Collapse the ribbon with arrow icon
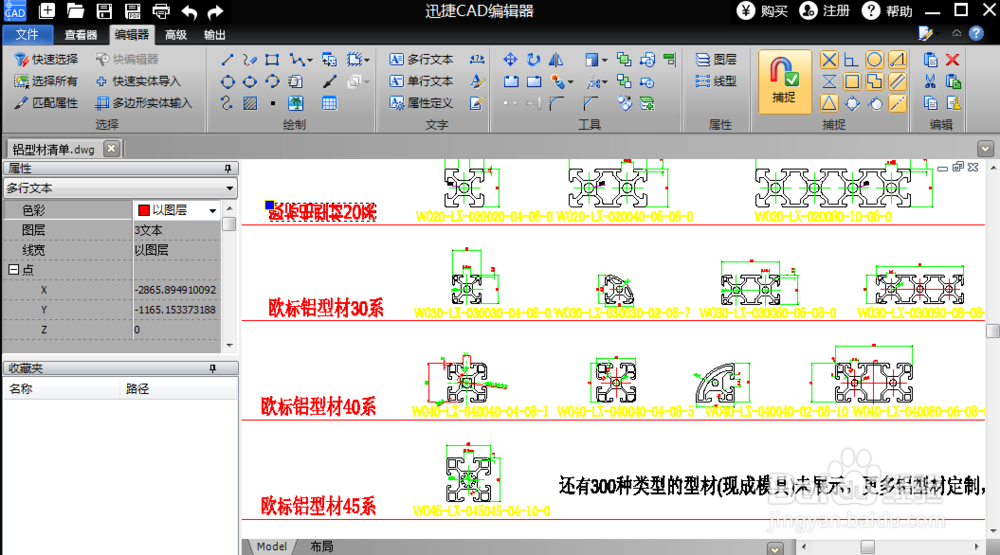The height and width of the screenshot is (555, 1000). pos(956,33)
